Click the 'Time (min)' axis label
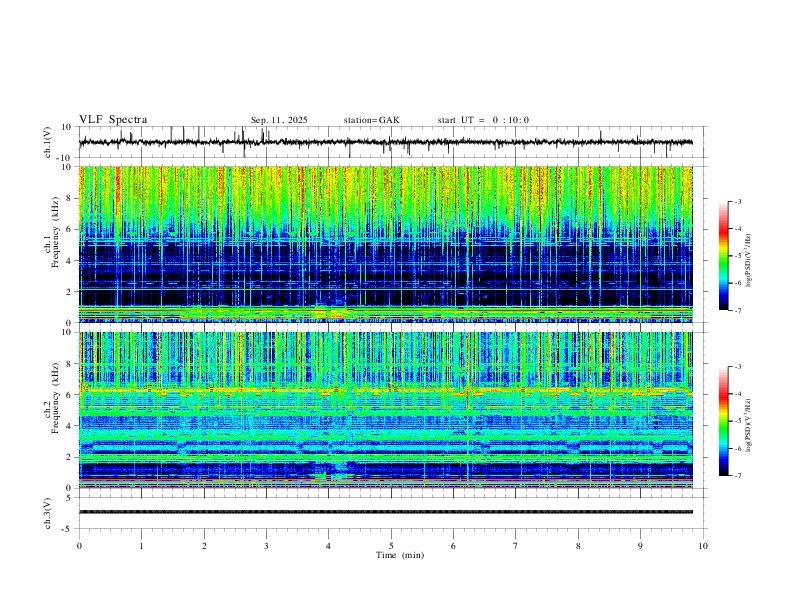 400,555
